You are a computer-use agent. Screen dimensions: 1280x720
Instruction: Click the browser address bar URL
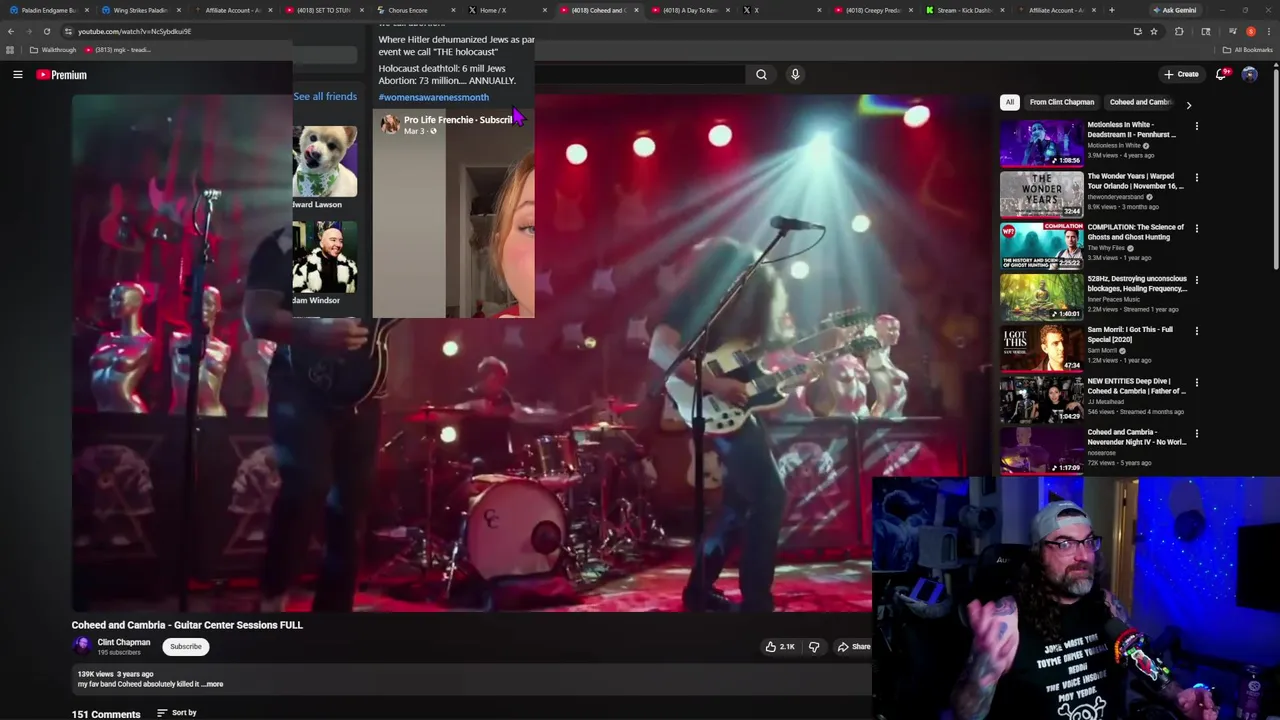coord(134,31)
